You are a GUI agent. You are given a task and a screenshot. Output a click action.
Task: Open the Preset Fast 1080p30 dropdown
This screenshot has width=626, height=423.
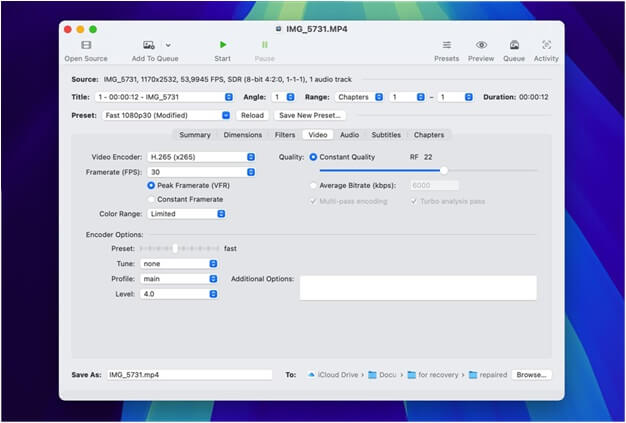pos(166,115)
